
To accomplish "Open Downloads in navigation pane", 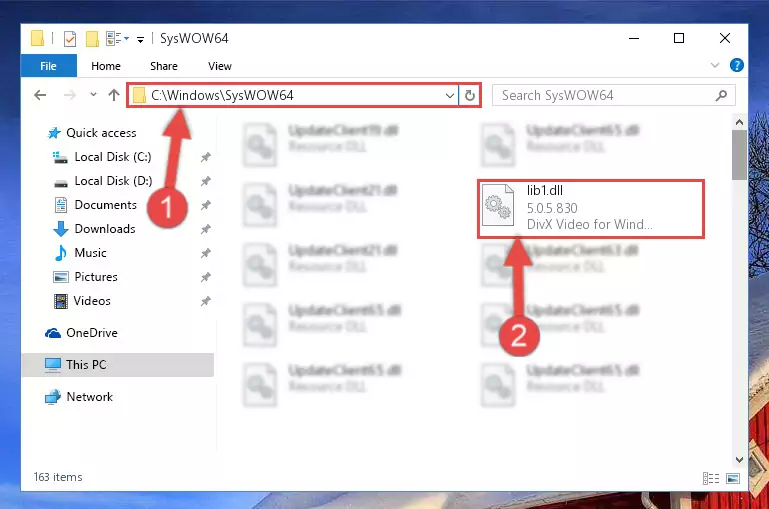I will click(x=104, y=229).
